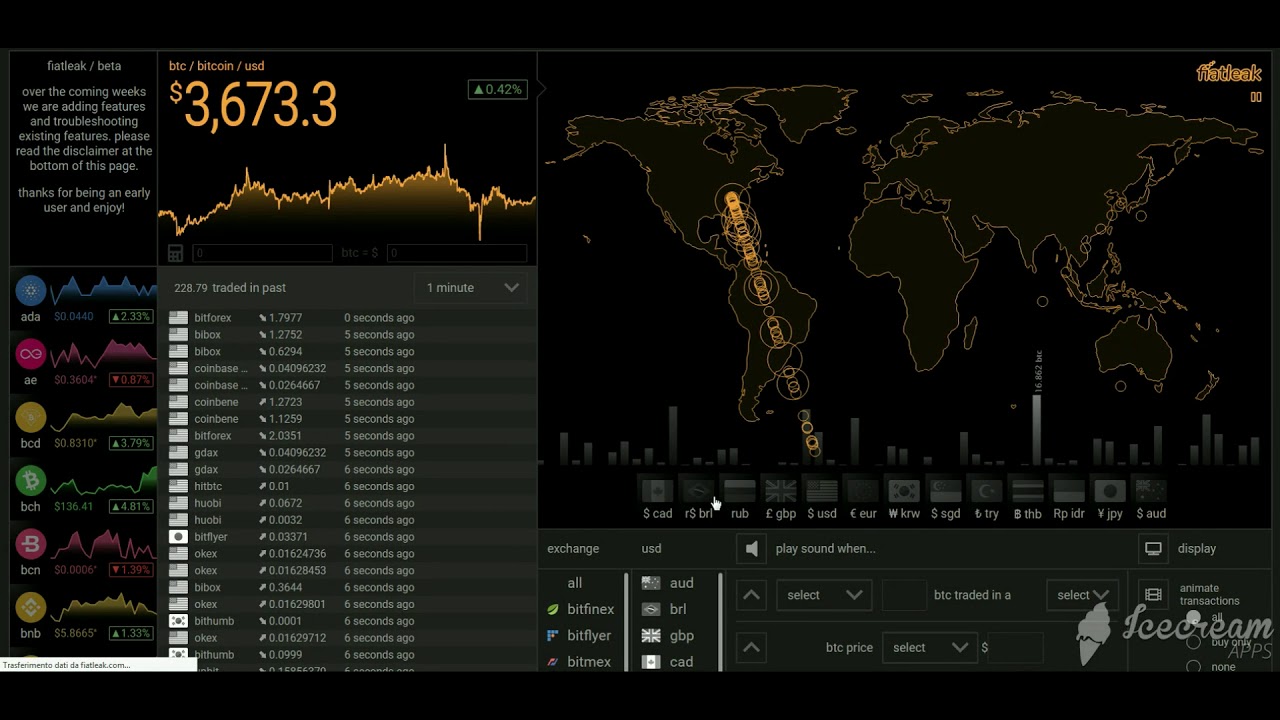The image size is (1280, 720).
Task: Click the 'exchange' column header
Action: click(573, 548)
